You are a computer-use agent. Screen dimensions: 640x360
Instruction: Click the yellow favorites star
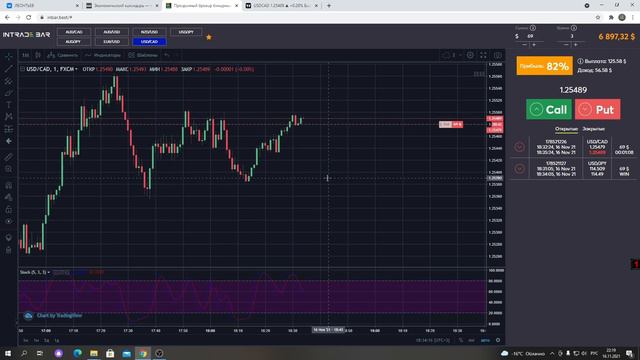point(209,37)
